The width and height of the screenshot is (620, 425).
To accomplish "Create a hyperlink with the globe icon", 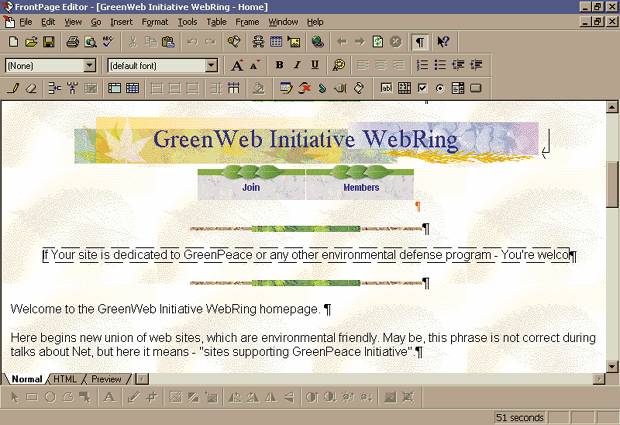I will (x=318, y=42).
